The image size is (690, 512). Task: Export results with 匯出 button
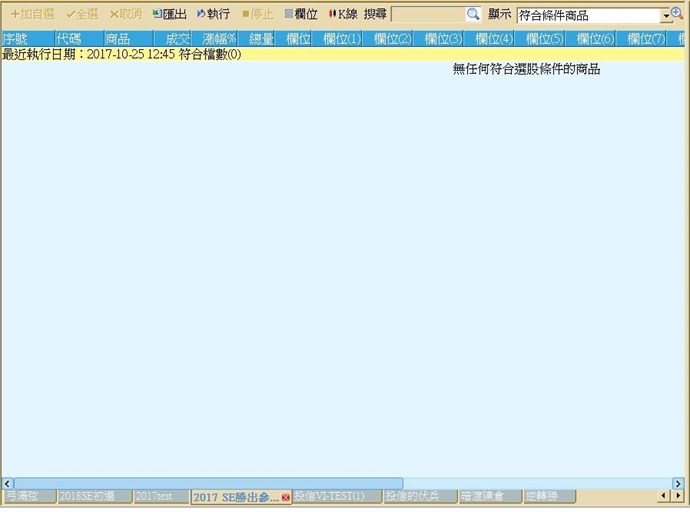170,14
